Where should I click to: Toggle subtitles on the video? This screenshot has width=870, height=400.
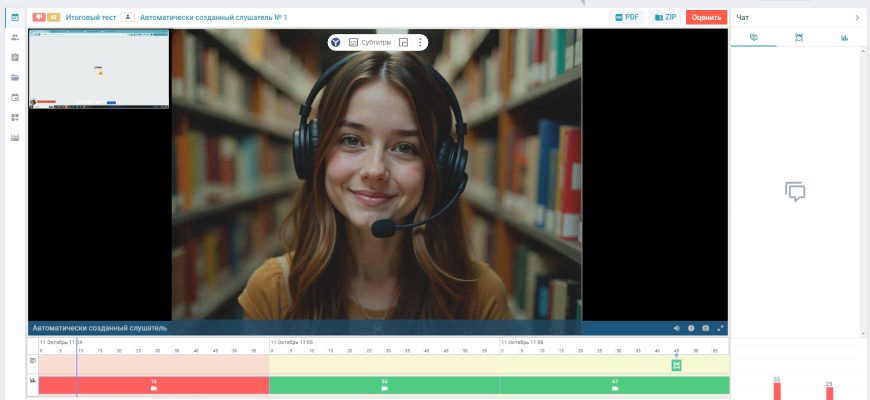(369, 42)
